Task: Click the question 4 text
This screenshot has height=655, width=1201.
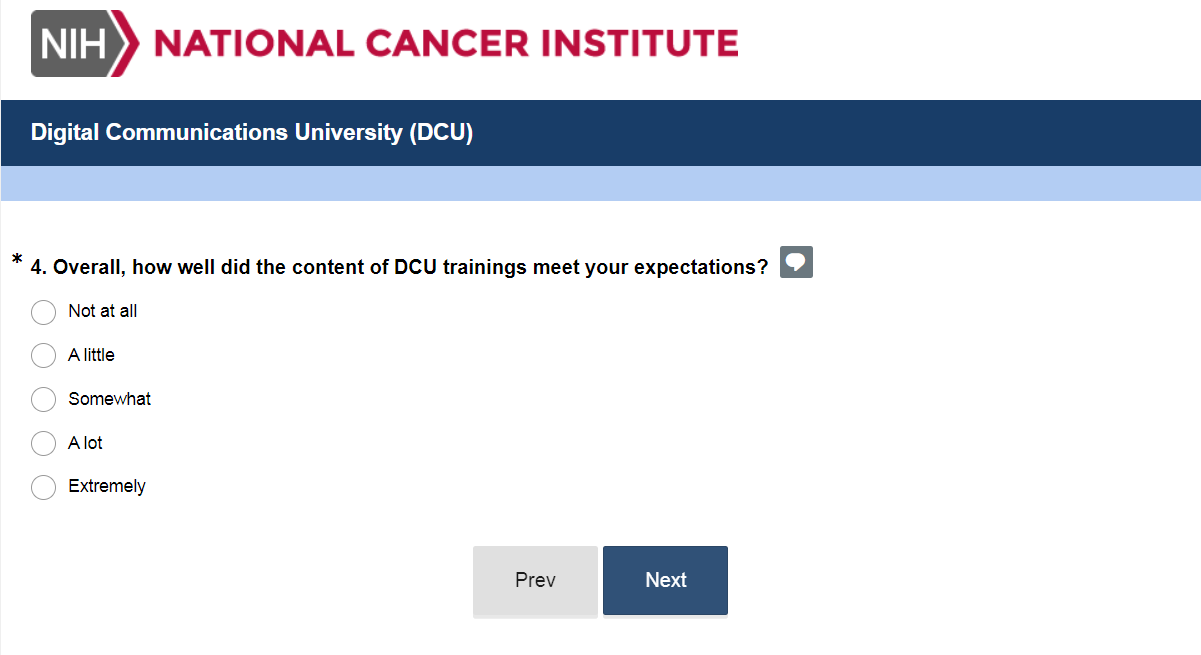Action: point(400,267)
